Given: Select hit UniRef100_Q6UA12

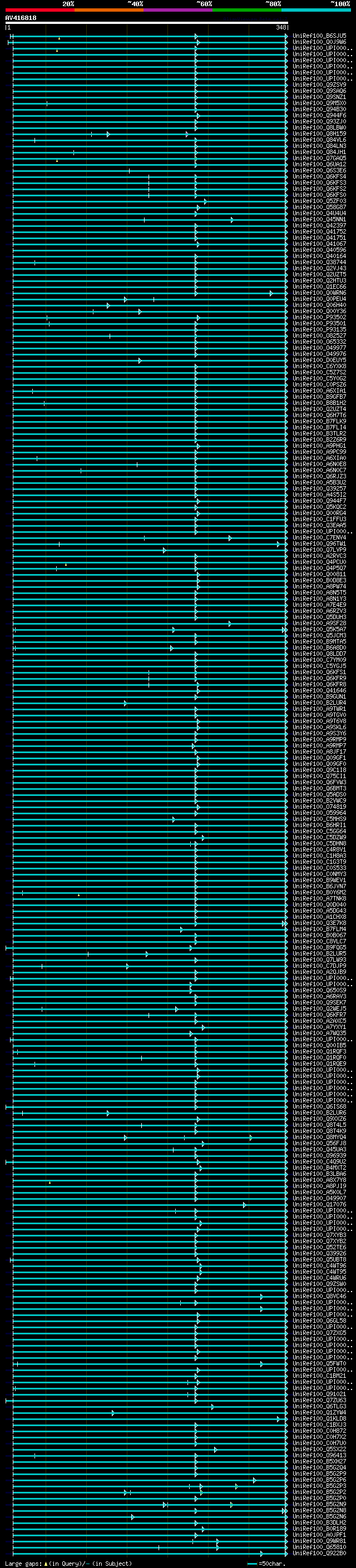Looking at the screenshot, I should (319, 164).
